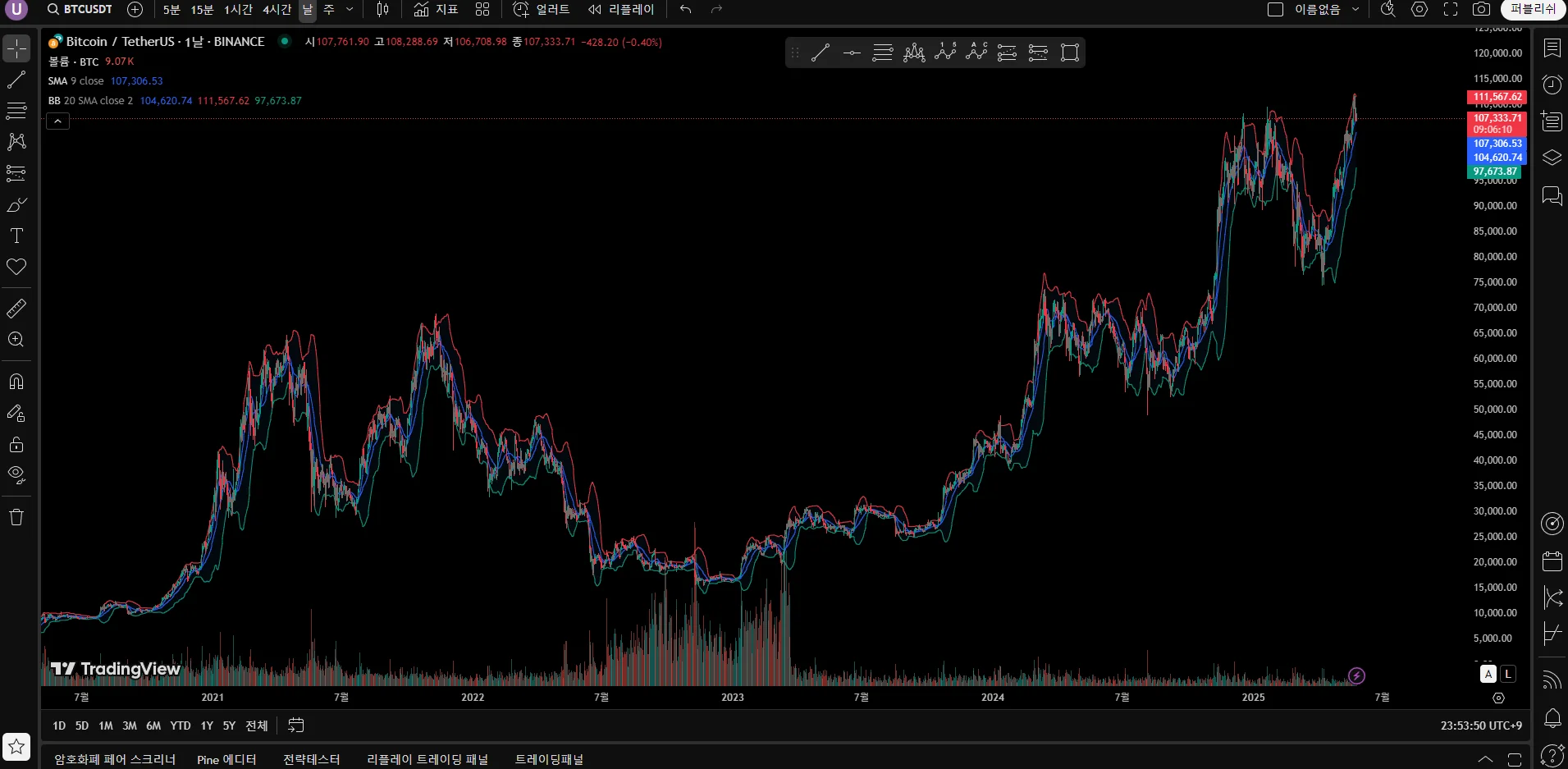The width and height of the screenshot is (1568, 769).
Task: Click the magnet mode icon
Action: [x=16, y=382]
